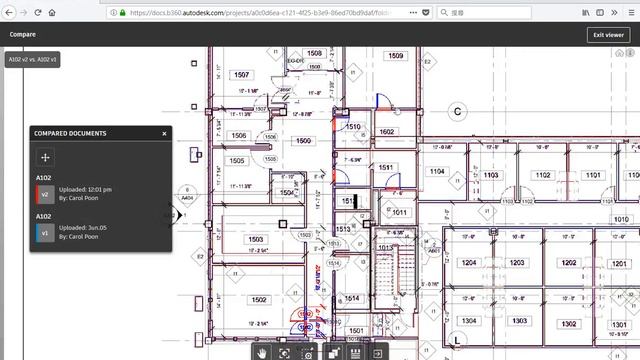Toggle v1 document visibility swatch
Screen dimensions: 640x360
45,233
